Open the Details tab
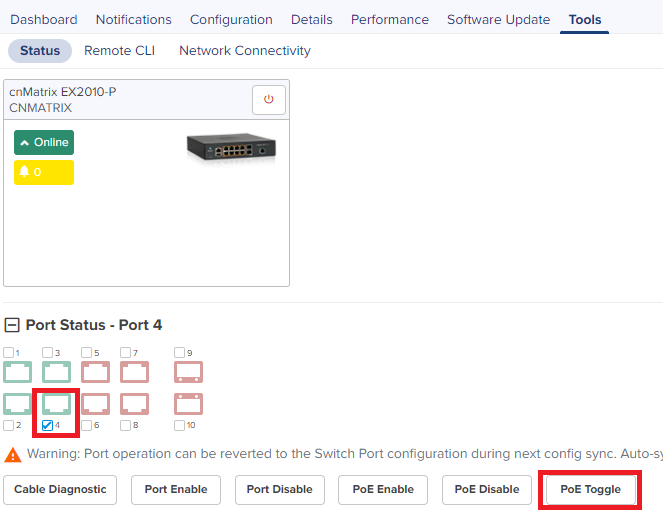This screenshot has width=663, height=511. point(312,19)
